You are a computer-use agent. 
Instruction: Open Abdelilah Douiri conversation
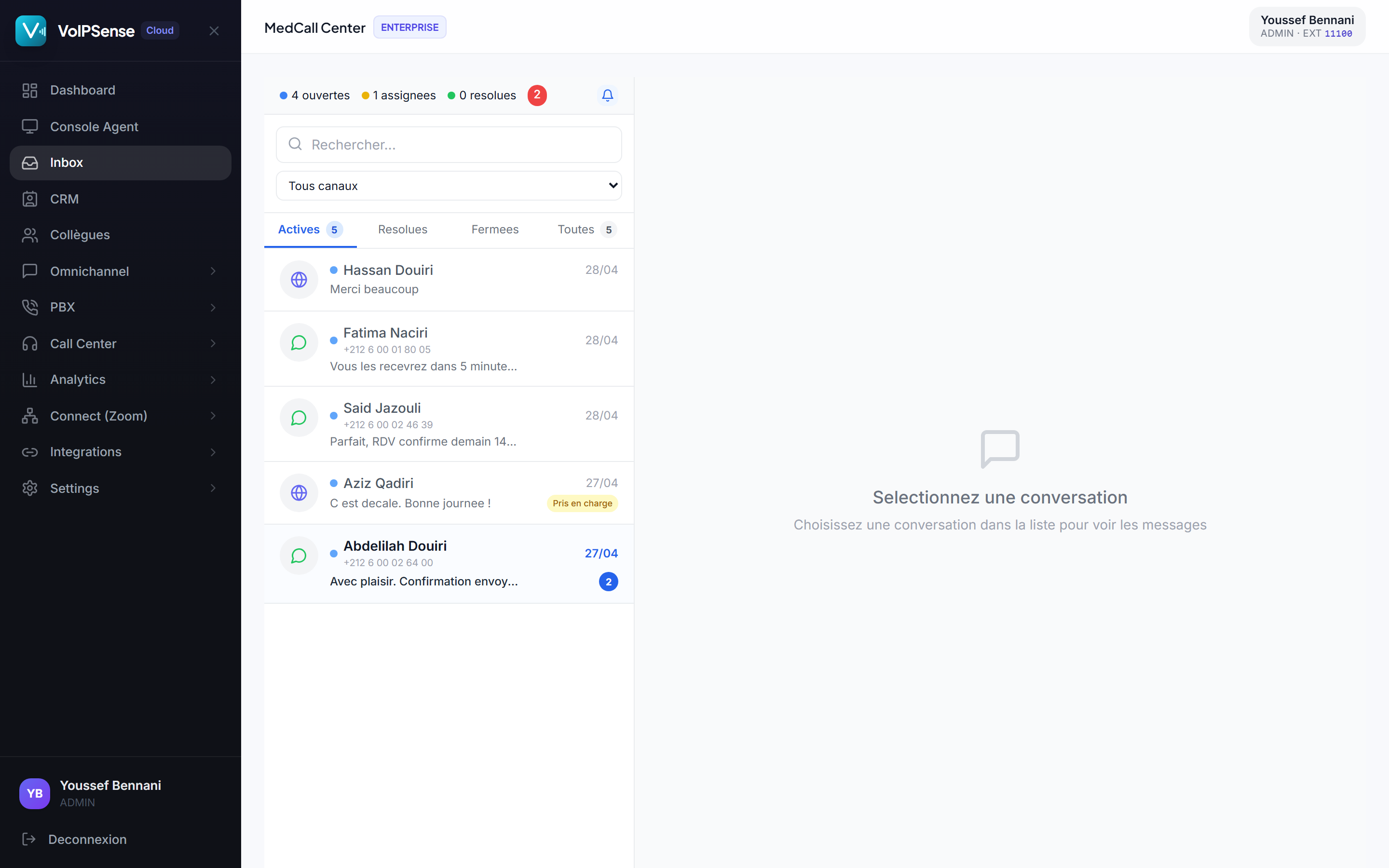(x=449, y=564)
